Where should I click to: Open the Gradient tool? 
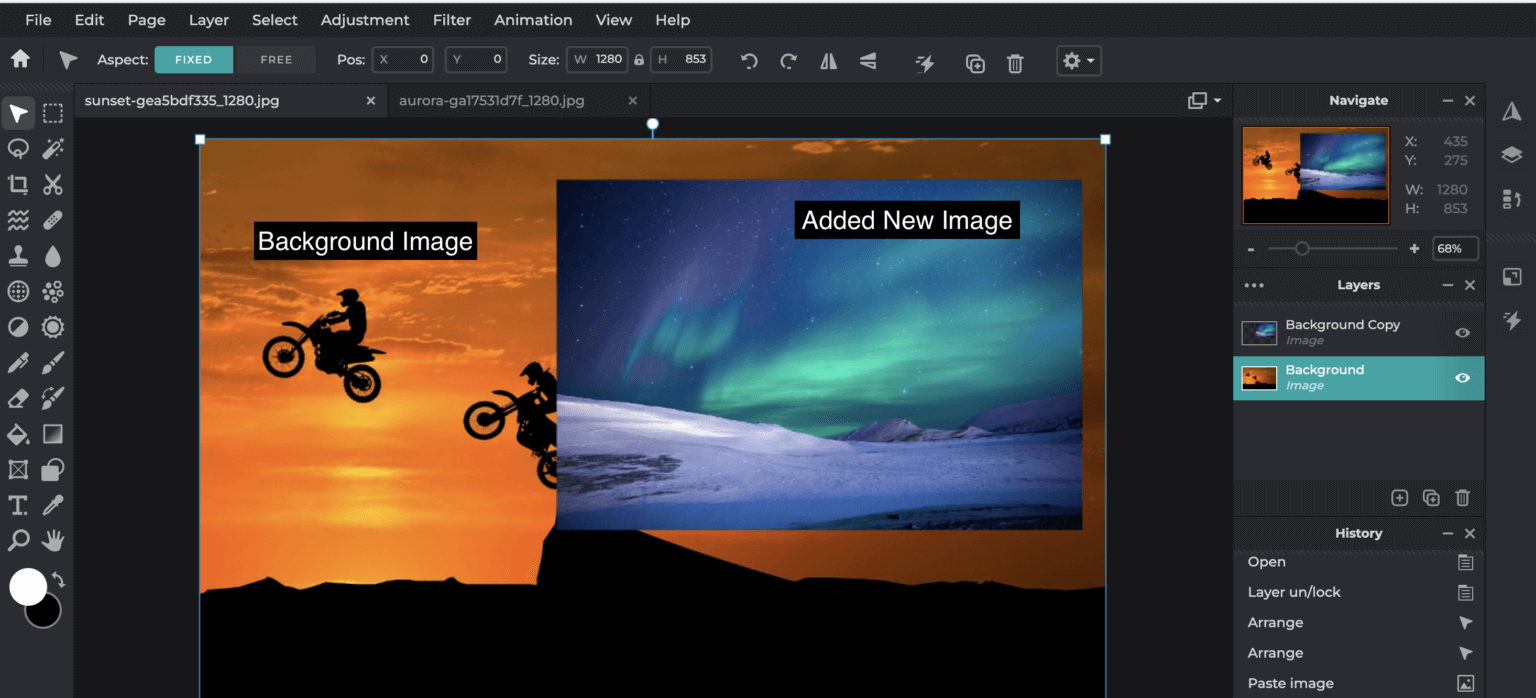[x=53, y=434]
